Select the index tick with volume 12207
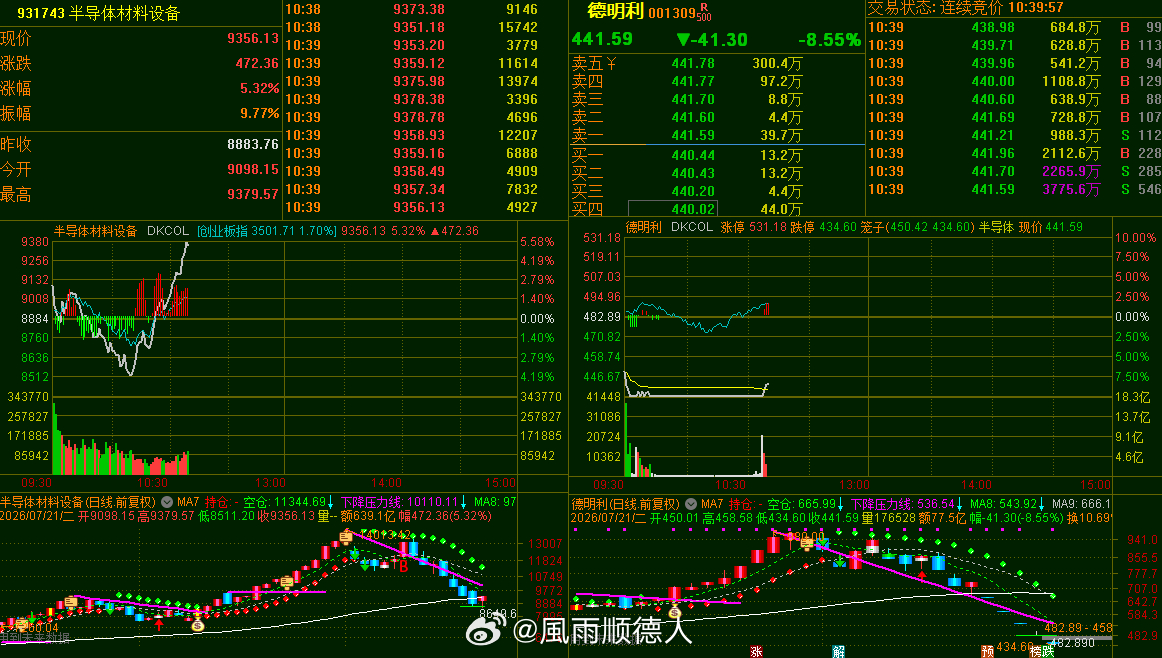The width and height of the screenshot is (1162, 658). click(411, 136)
